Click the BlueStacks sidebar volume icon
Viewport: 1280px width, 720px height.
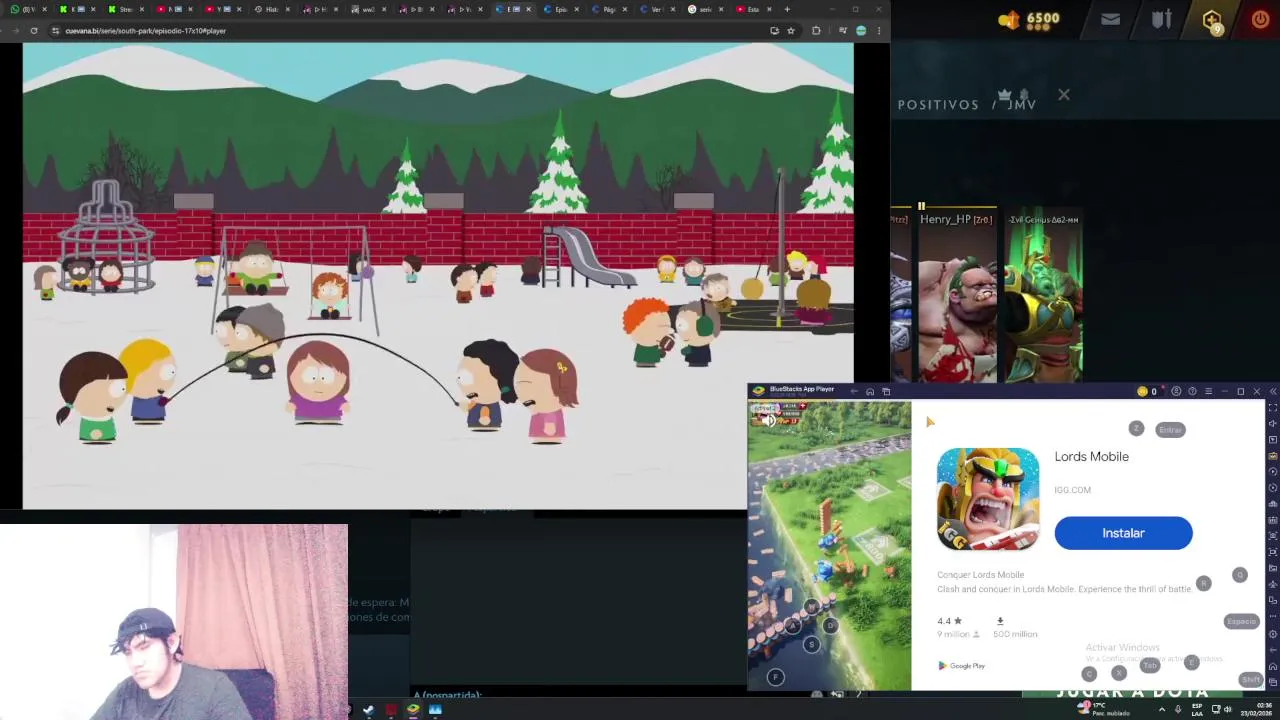[1272, 424]
